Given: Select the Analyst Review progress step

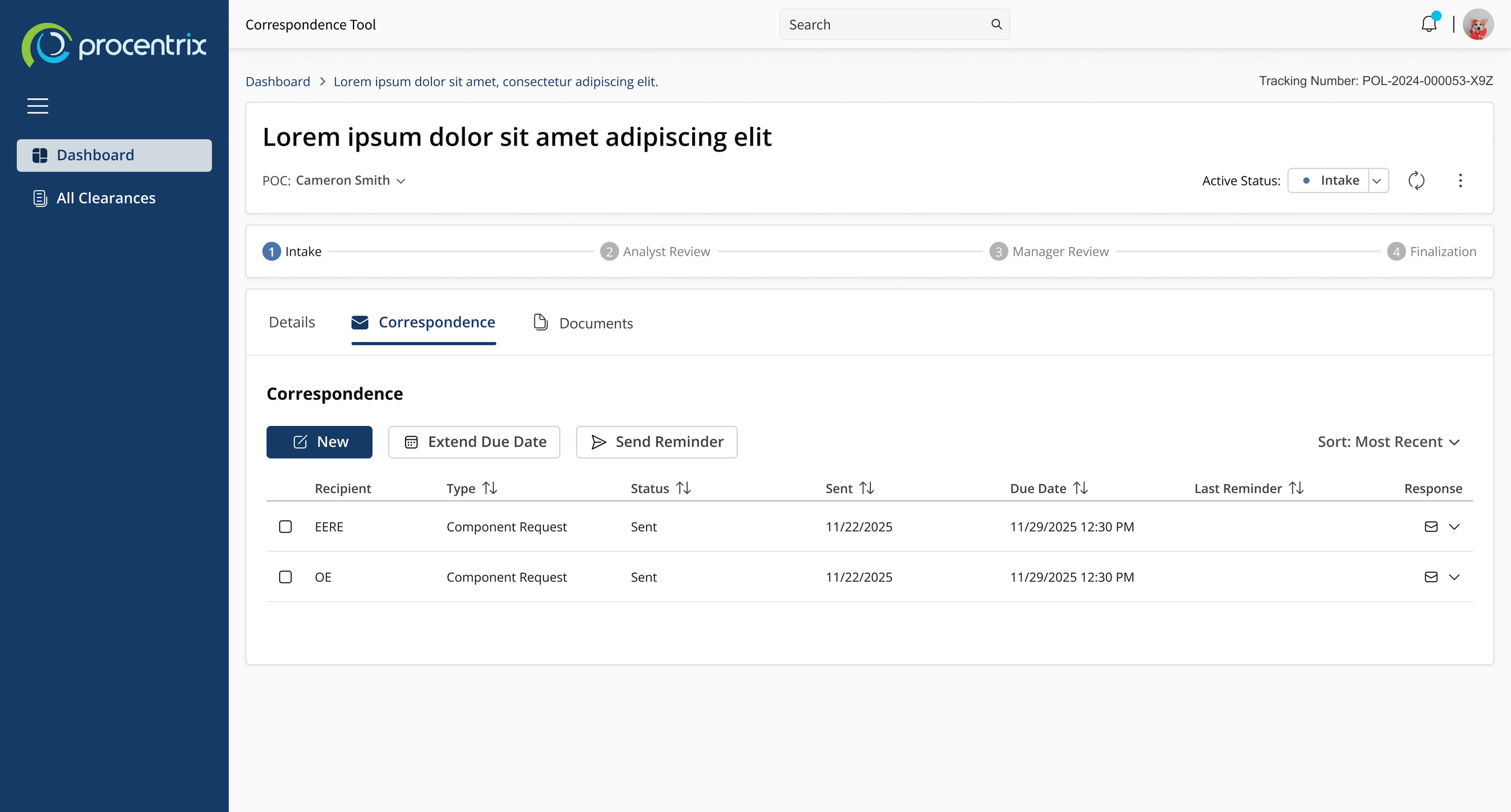Looking at the screenshot, I should [x=655, y=251].
